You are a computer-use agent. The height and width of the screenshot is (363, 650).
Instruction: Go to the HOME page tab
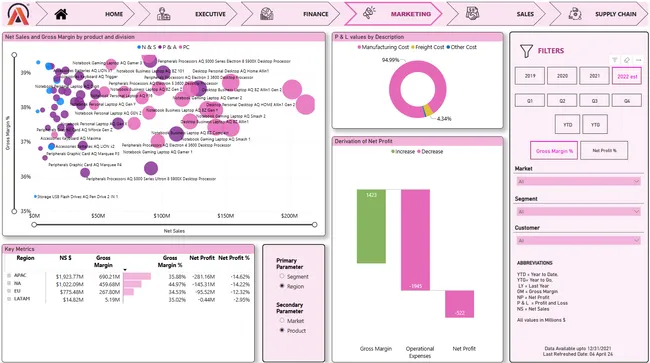85,14
